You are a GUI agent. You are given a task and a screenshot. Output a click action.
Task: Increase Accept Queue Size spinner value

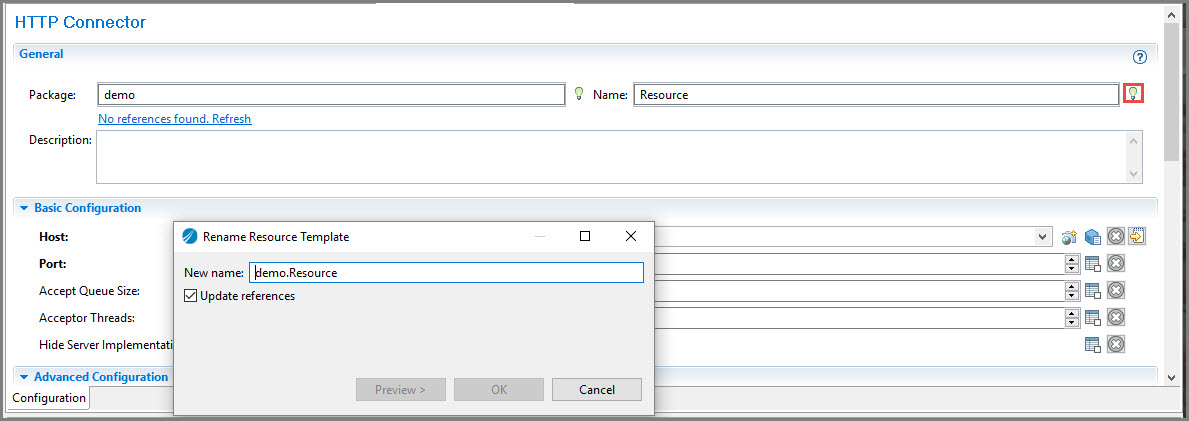coord(1071,286)
